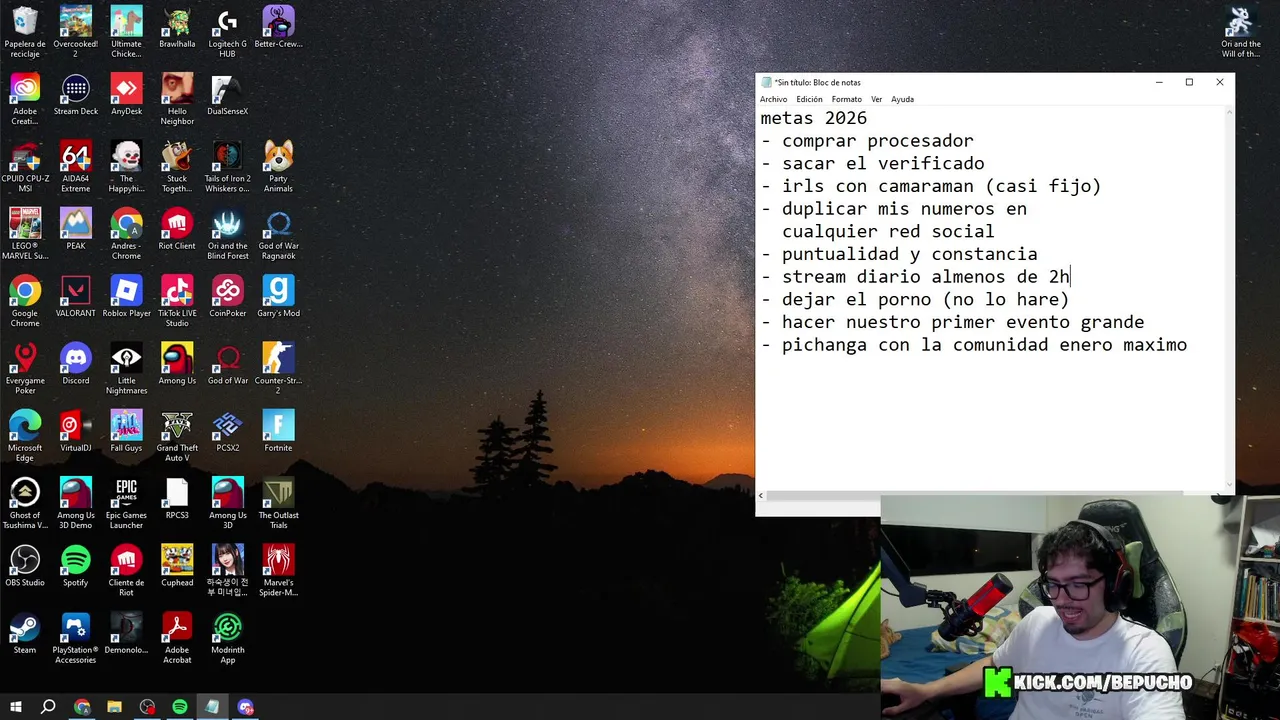Select the LEGO MARVEL Super Heroes icon
The image size is (1280, 720).
(x=25, y=234)
